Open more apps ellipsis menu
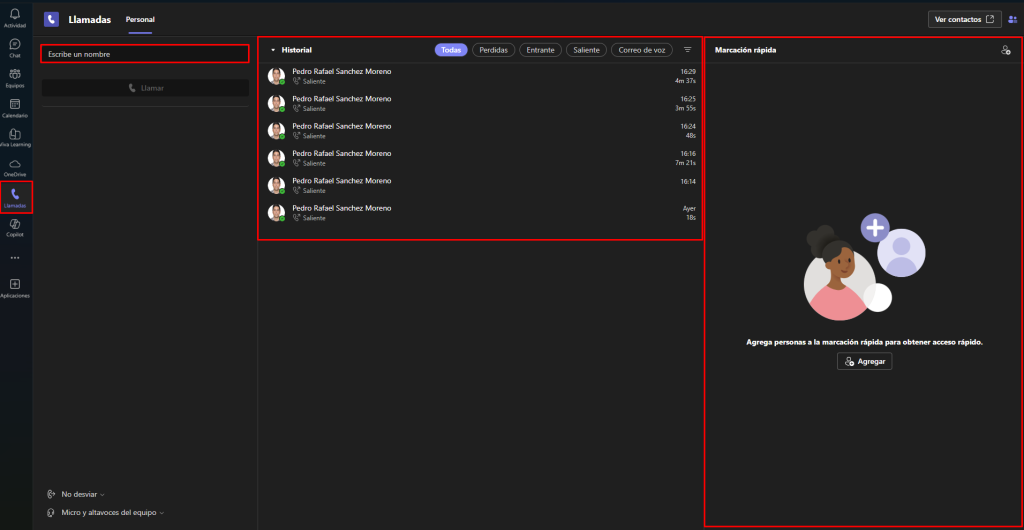This screenshot has width=1024, height=530. (x=15, y=257)
